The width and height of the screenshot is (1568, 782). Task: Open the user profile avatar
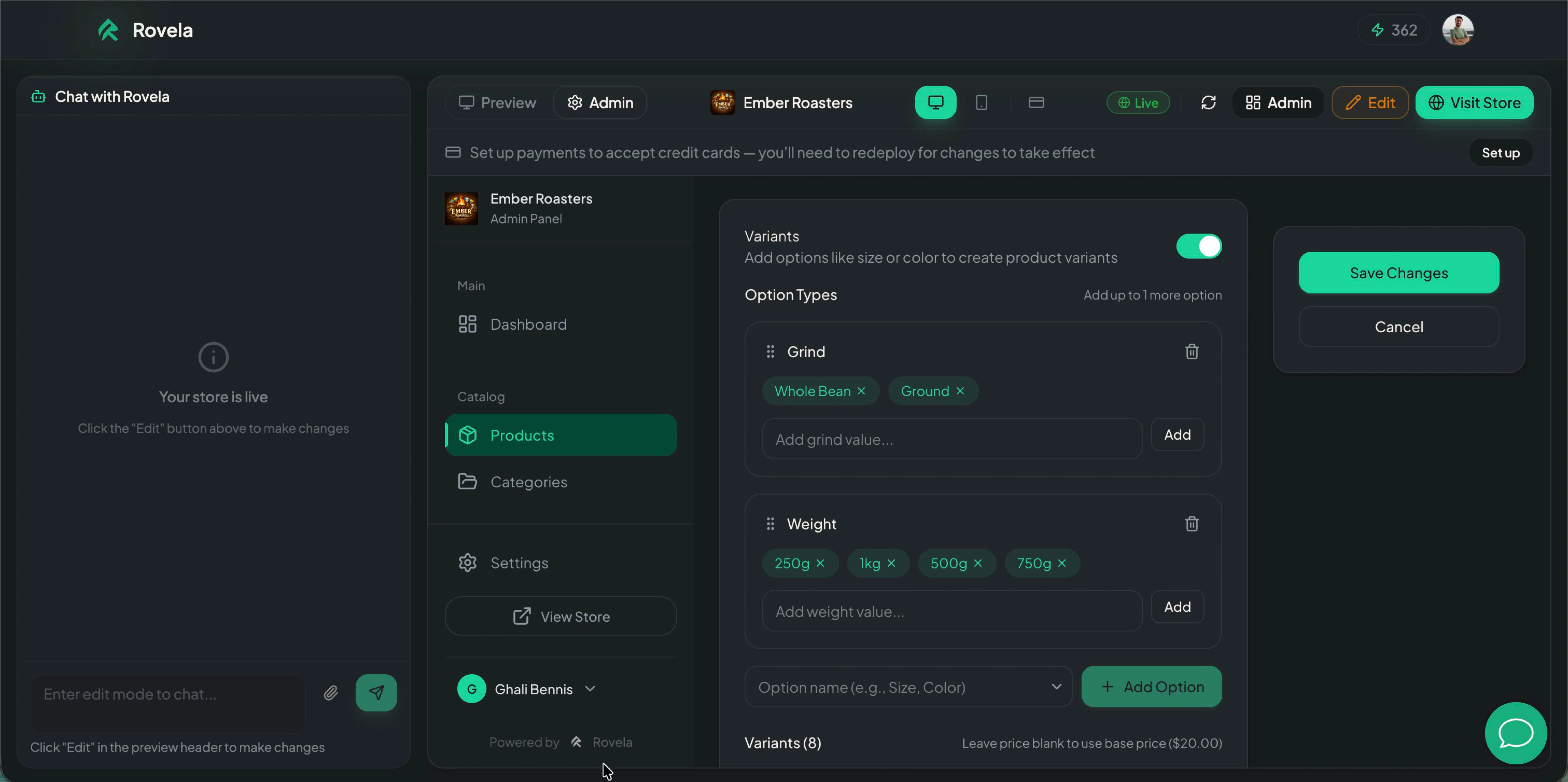point(1457,30)
